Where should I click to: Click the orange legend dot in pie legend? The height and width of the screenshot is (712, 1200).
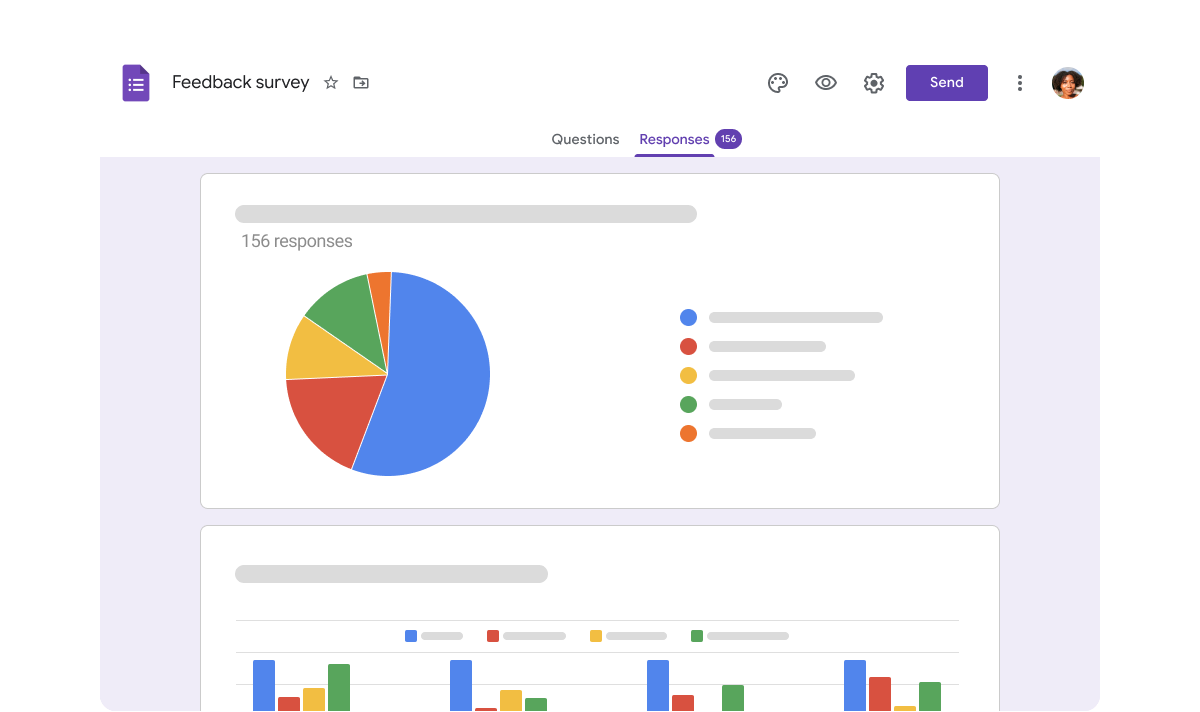pyautogui.click(x=688, y=433)
